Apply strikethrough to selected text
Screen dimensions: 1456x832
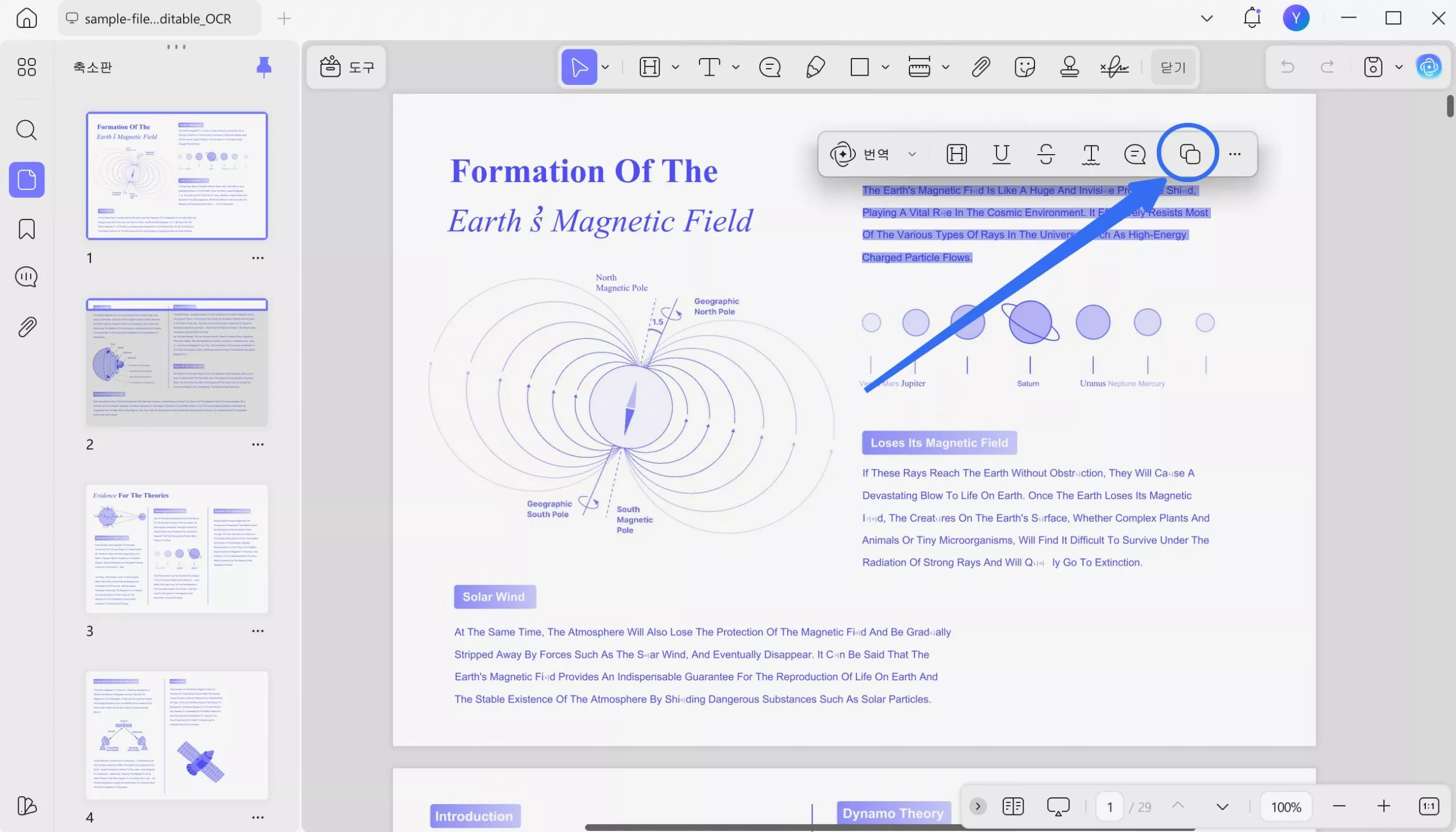click(1046, 154)
